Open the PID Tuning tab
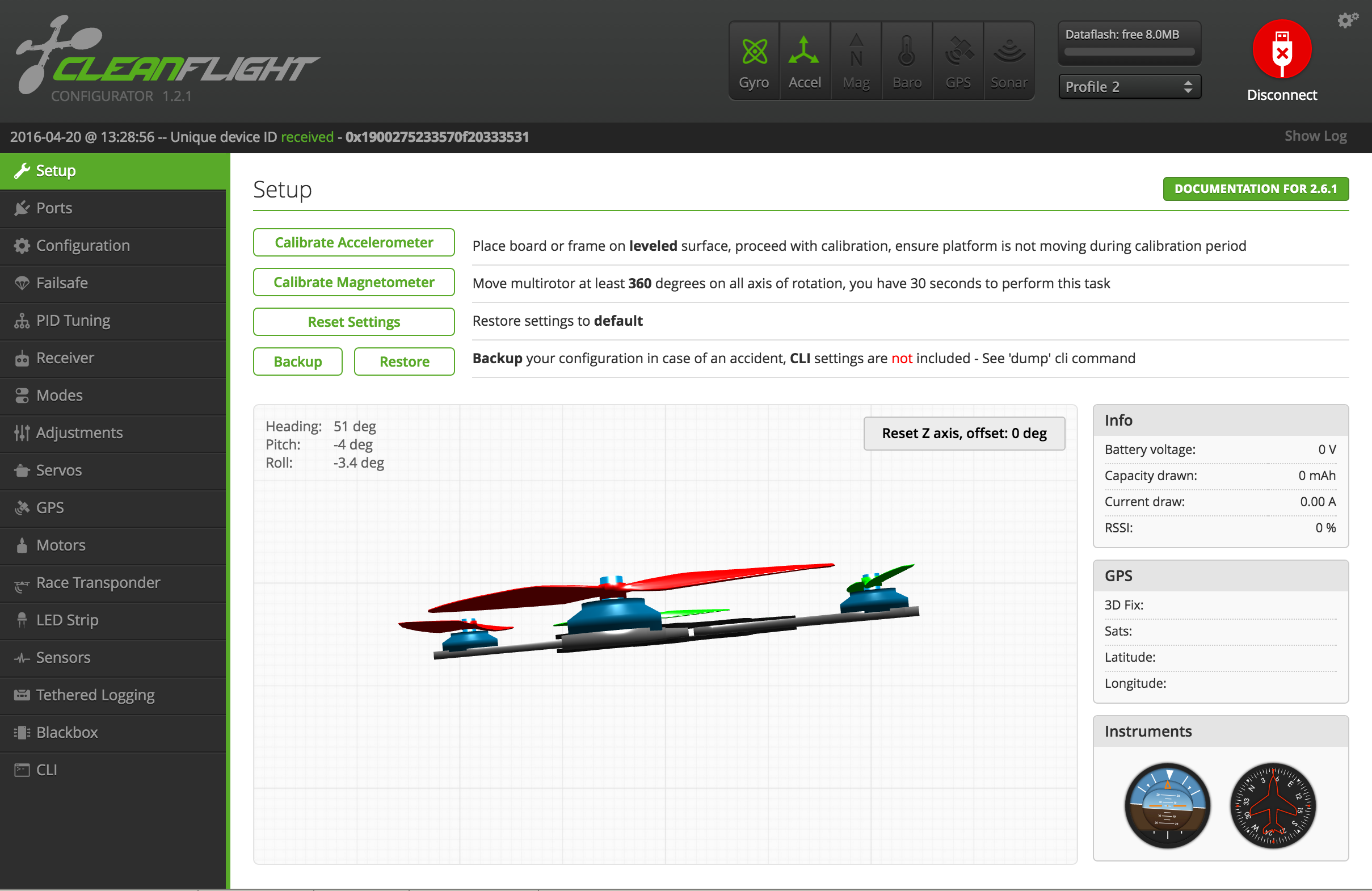The height and width of the screenshot is (891, 1372). pyautogui.click(x=73, y=321)
